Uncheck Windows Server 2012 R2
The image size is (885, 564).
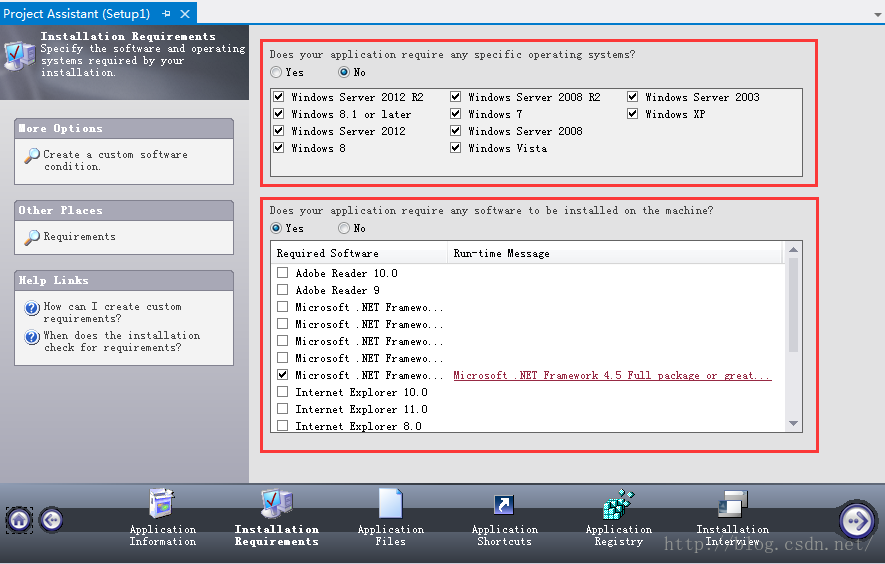point(279,97)
